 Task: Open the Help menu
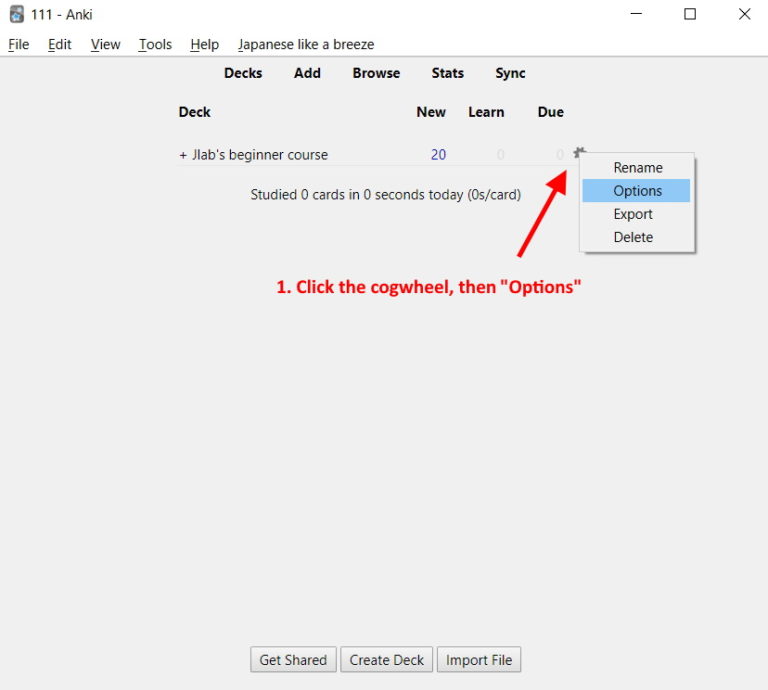pos(204,44)
